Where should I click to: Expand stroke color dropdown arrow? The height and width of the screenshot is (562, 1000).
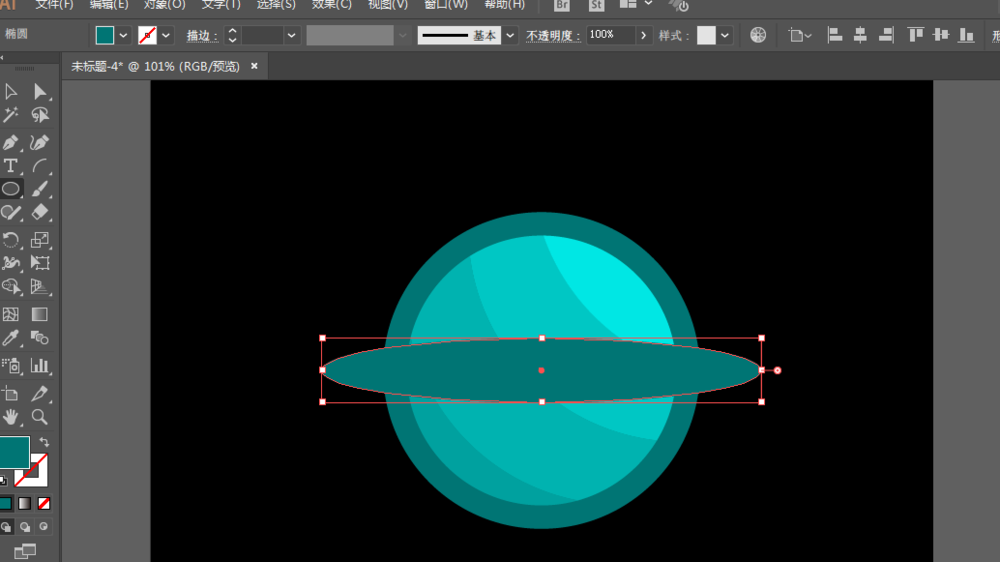point(166,36)
